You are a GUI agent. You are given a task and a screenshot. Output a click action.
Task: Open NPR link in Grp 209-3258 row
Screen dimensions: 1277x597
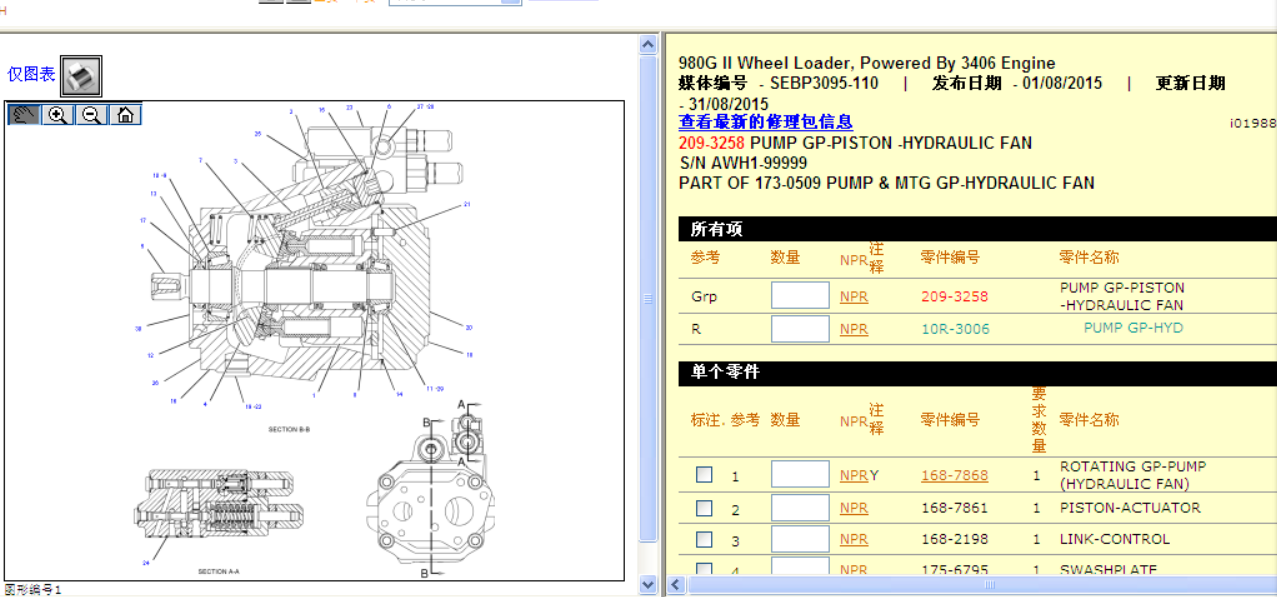coord(854,297)
